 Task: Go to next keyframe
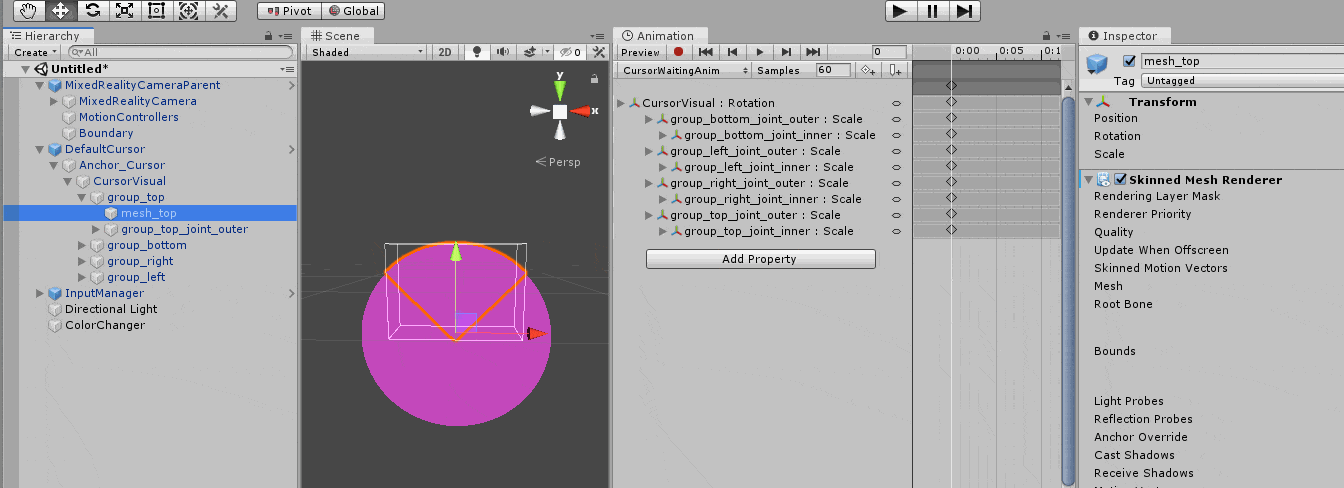(x=787, y=52)
